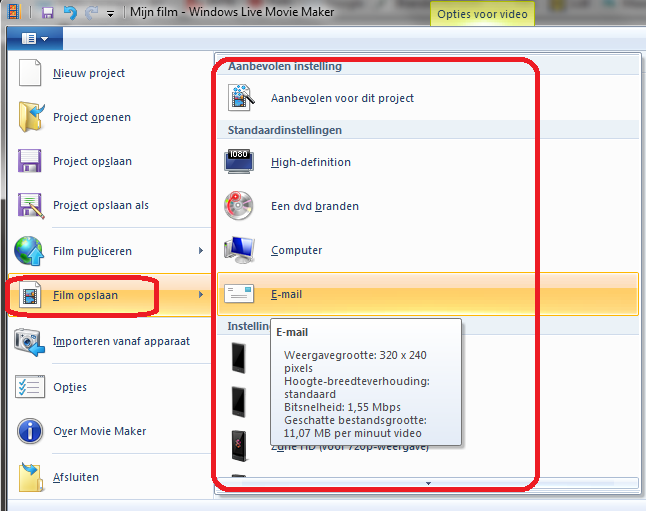Click the High-definition 1080 monitor icon

[x=239, y=162]
